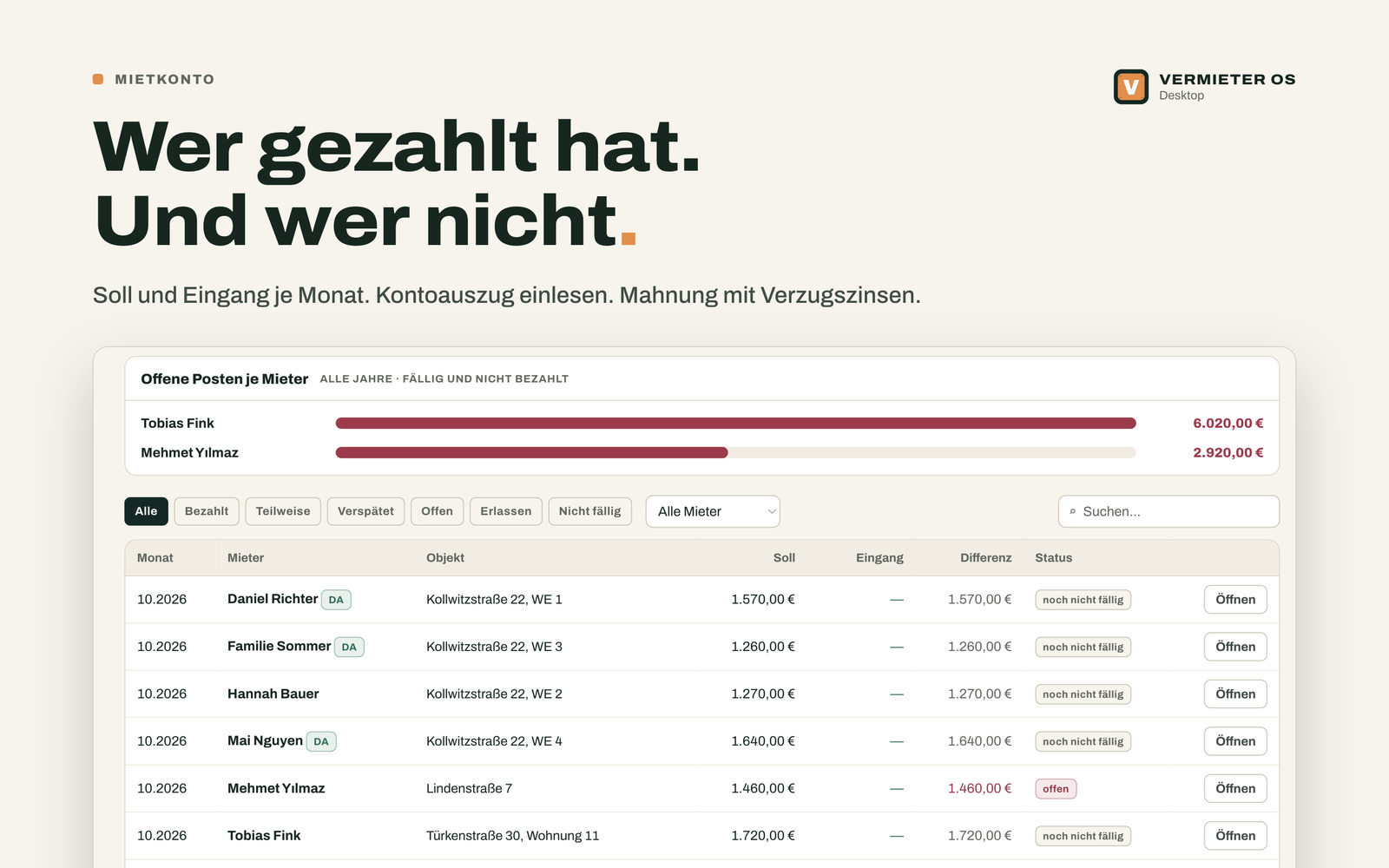Click 'Kollwitzstraße 22, WE 1' object cell
1389x868 pixels.
click(x=494, y=600)
